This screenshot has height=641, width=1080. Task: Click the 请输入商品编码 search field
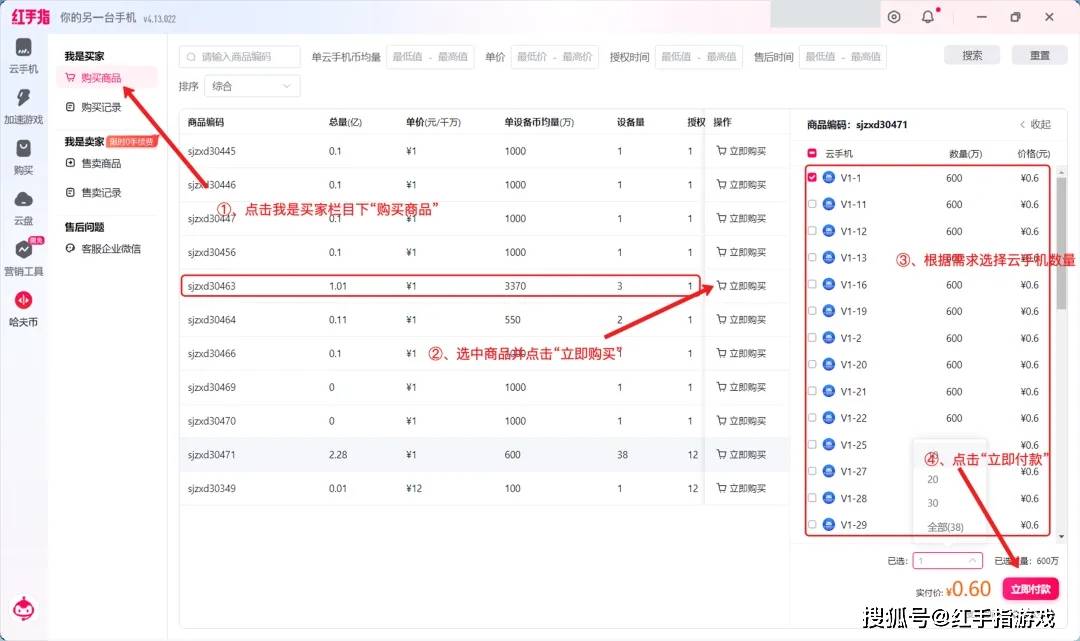[240, 56]
